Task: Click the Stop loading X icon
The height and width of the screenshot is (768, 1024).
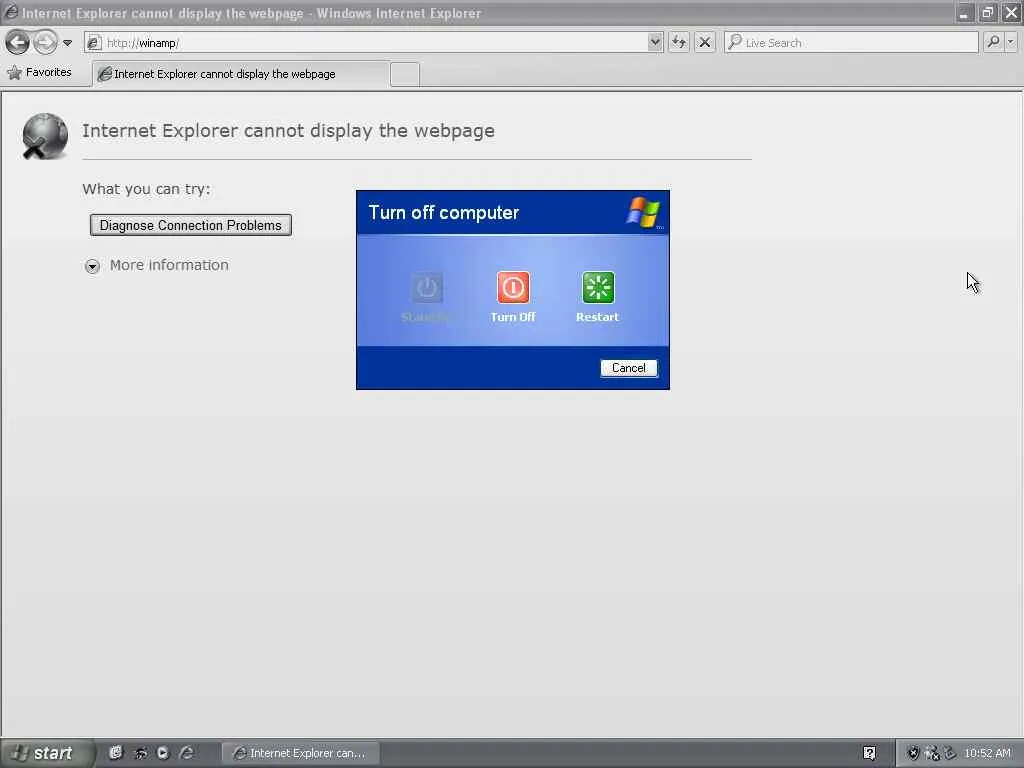Action: point(705,42)
